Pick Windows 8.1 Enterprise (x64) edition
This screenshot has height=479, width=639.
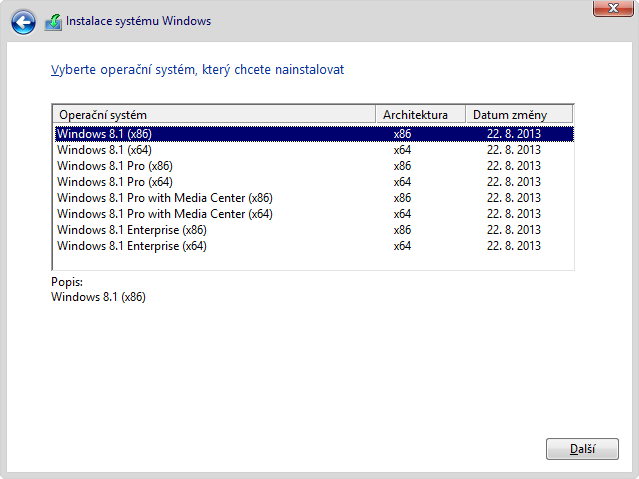click(x=131, y=245)
